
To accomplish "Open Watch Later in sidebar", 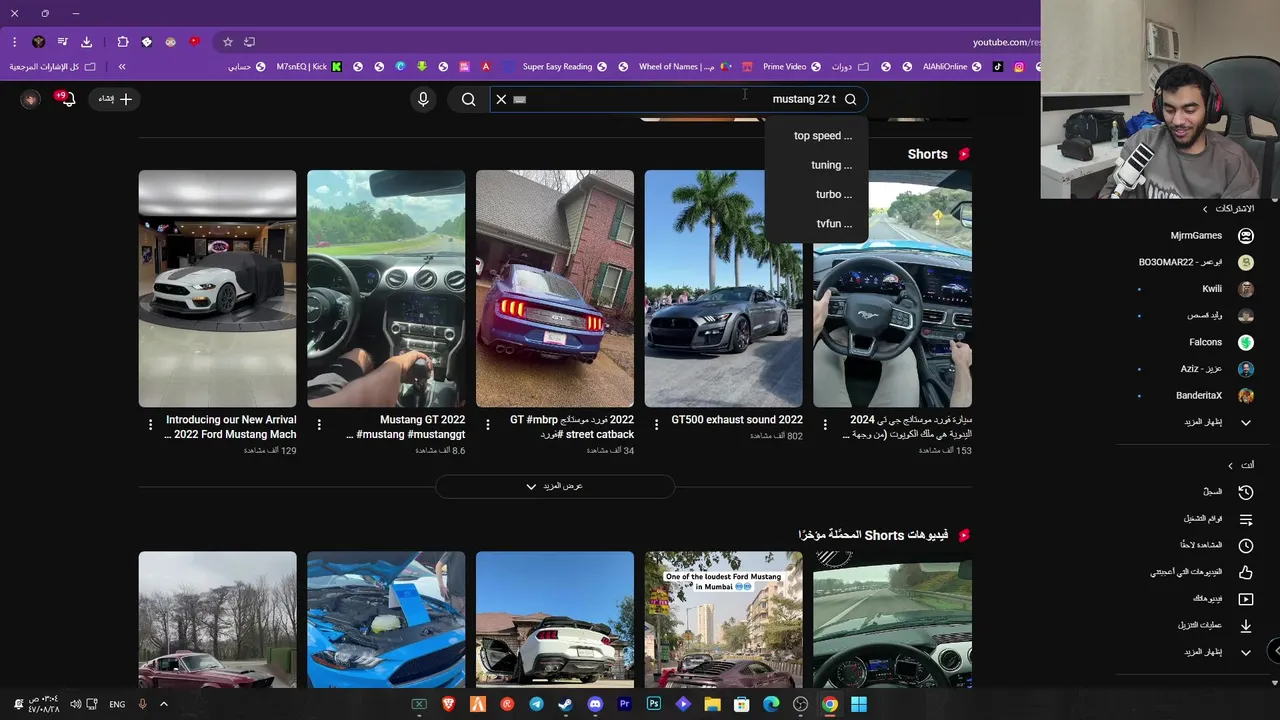I will coord(1216,546).
